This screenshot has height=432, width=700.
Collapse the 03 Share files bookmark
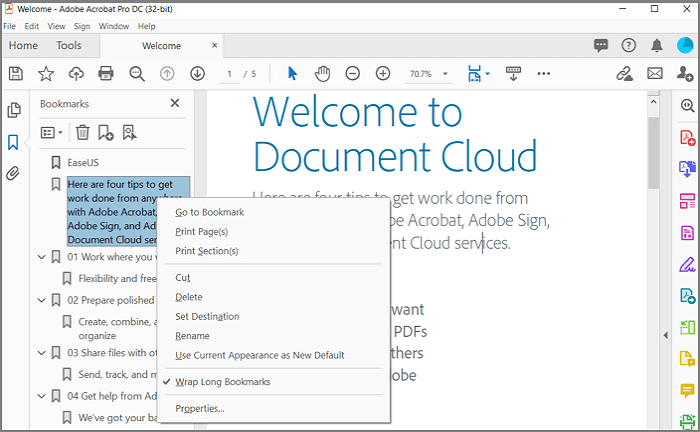(42, 353)
